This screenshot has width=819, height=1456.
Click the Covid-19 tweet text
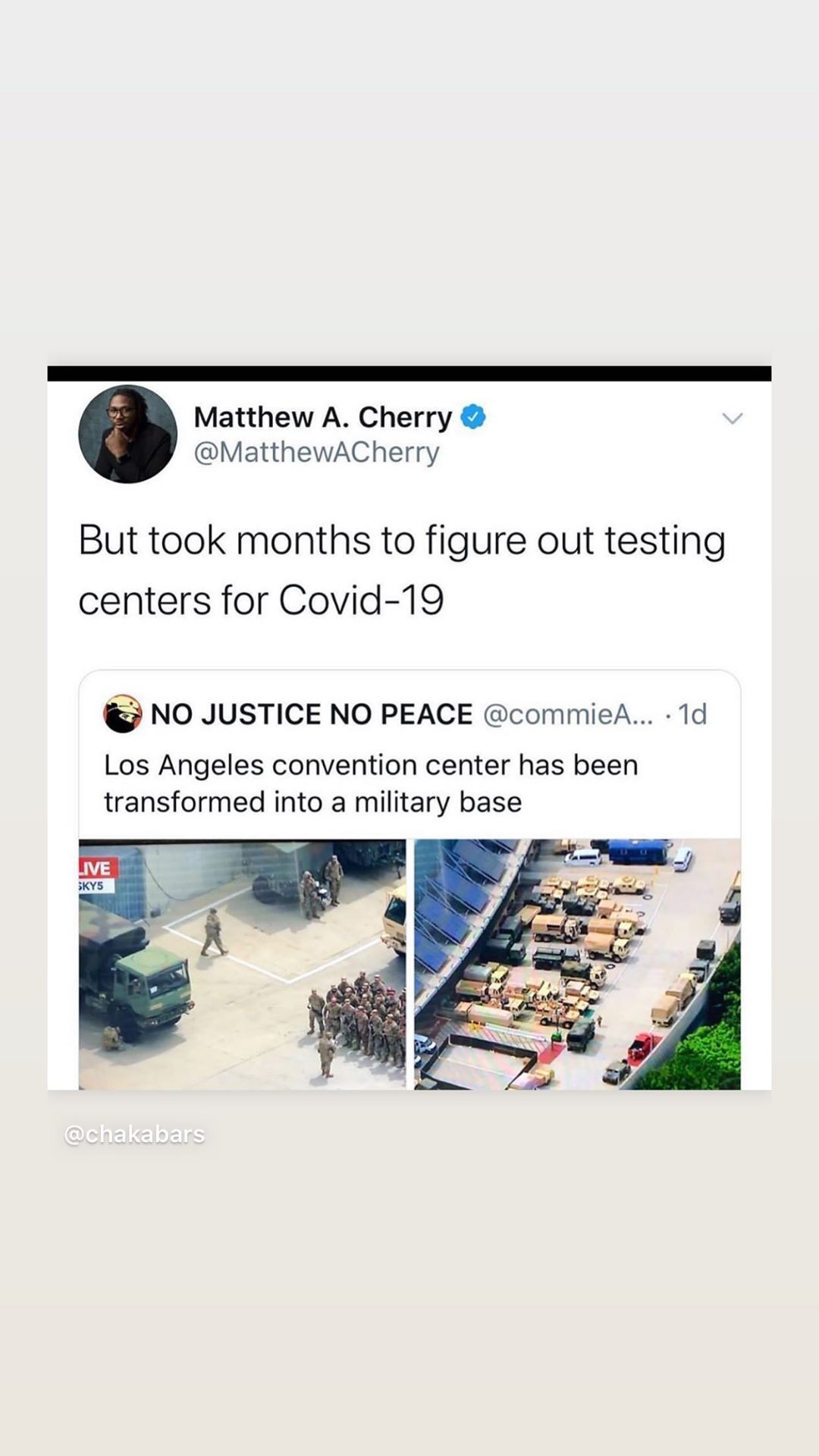[402, 570]
